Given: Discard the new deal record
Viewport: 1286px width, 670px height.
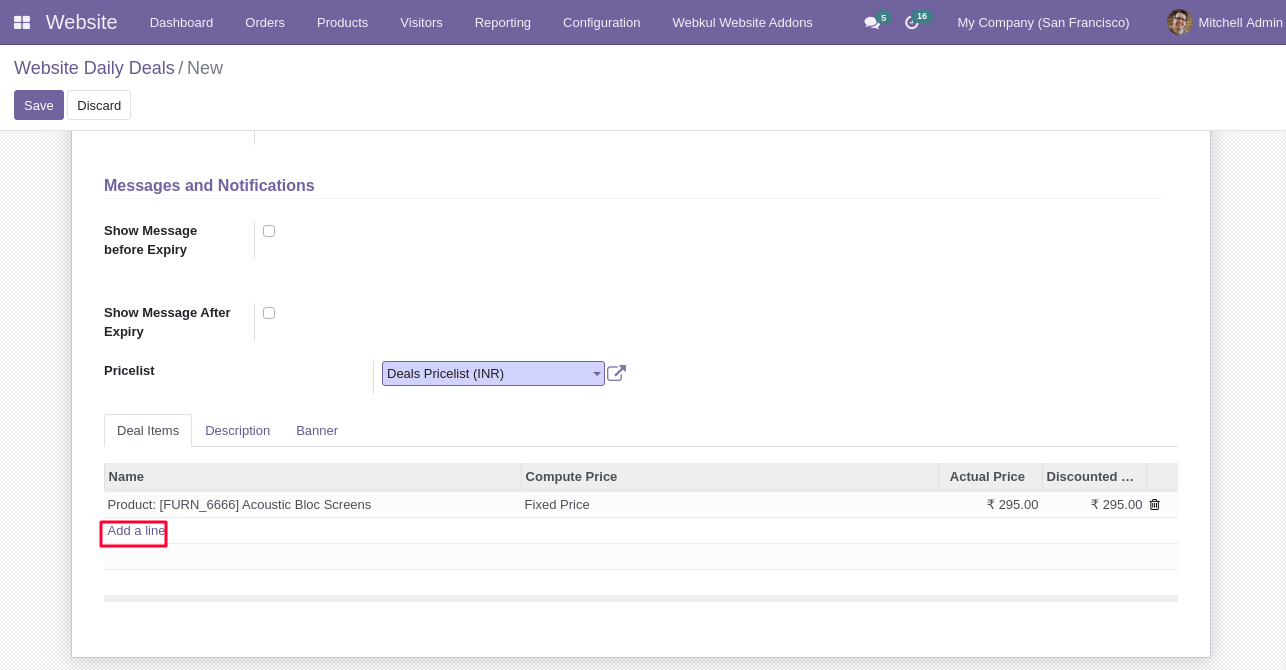Looking at the screenshot, I should [99, 105].
